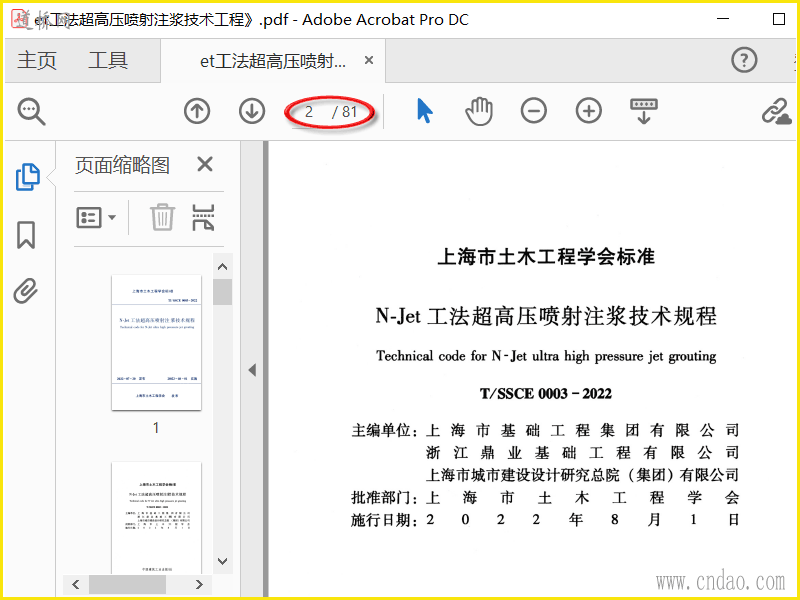Select the second page thumbnail
The width and height of the screenshot is (800, 600).
[x=157, y=517]
